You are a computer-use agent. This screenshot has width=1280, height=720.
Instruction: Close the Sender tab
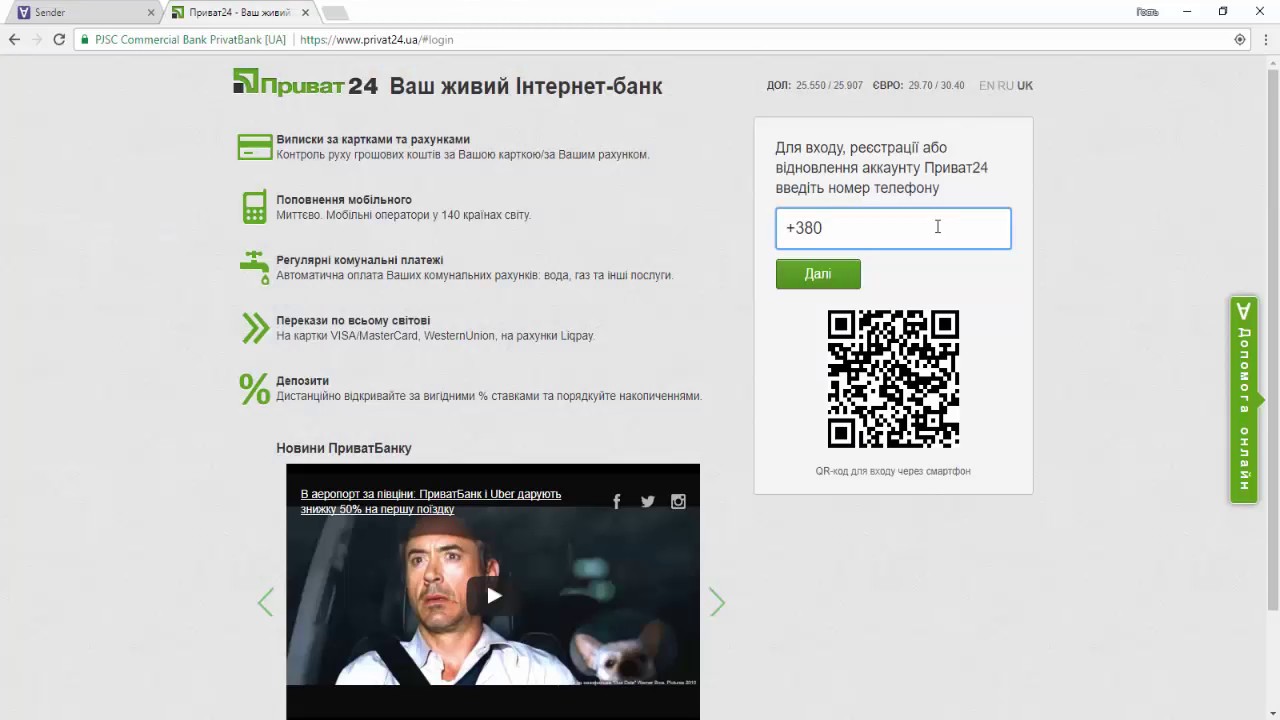151,13
